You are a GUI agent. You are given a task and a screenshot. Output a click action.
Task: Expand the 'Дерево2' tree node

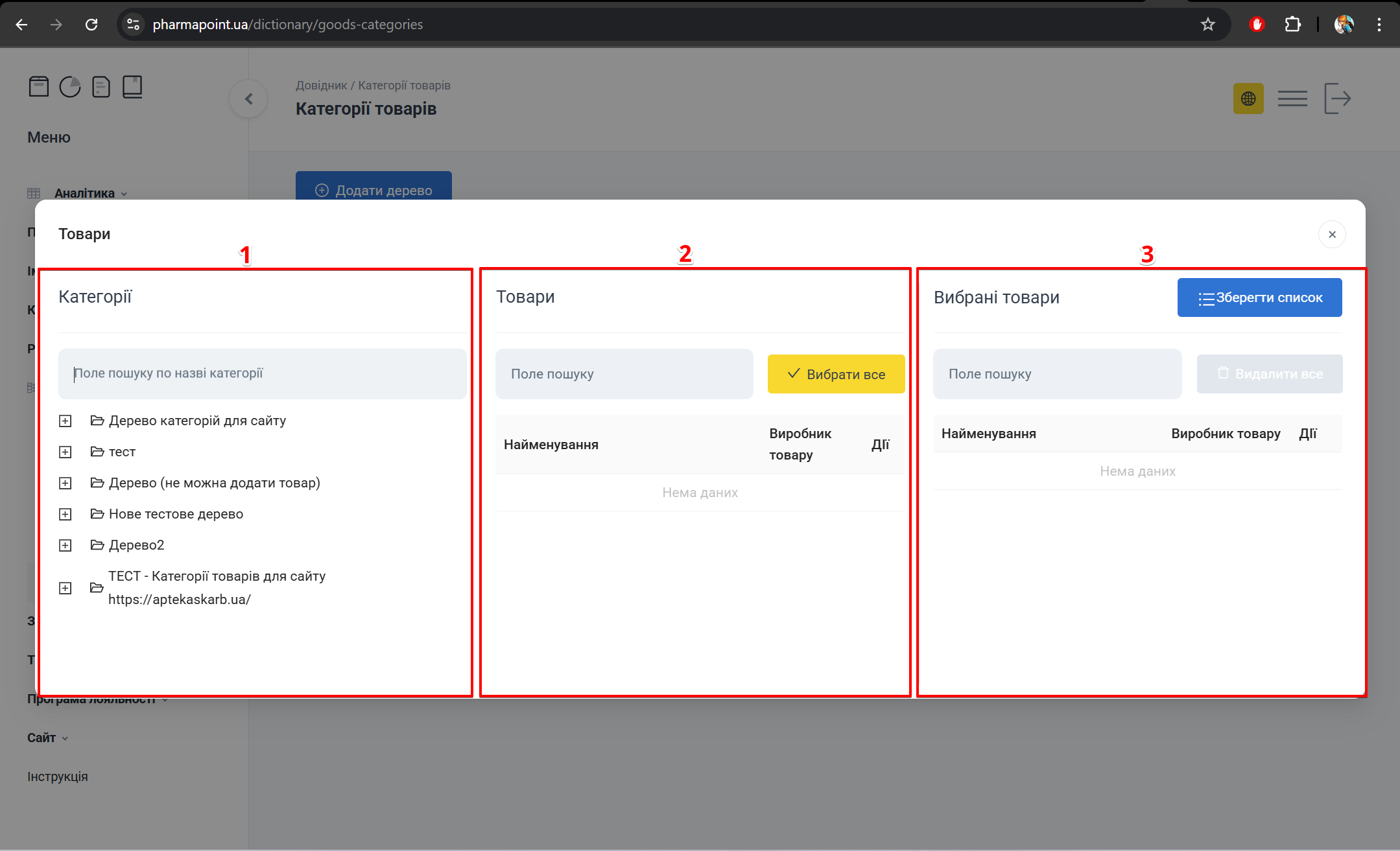65,546
